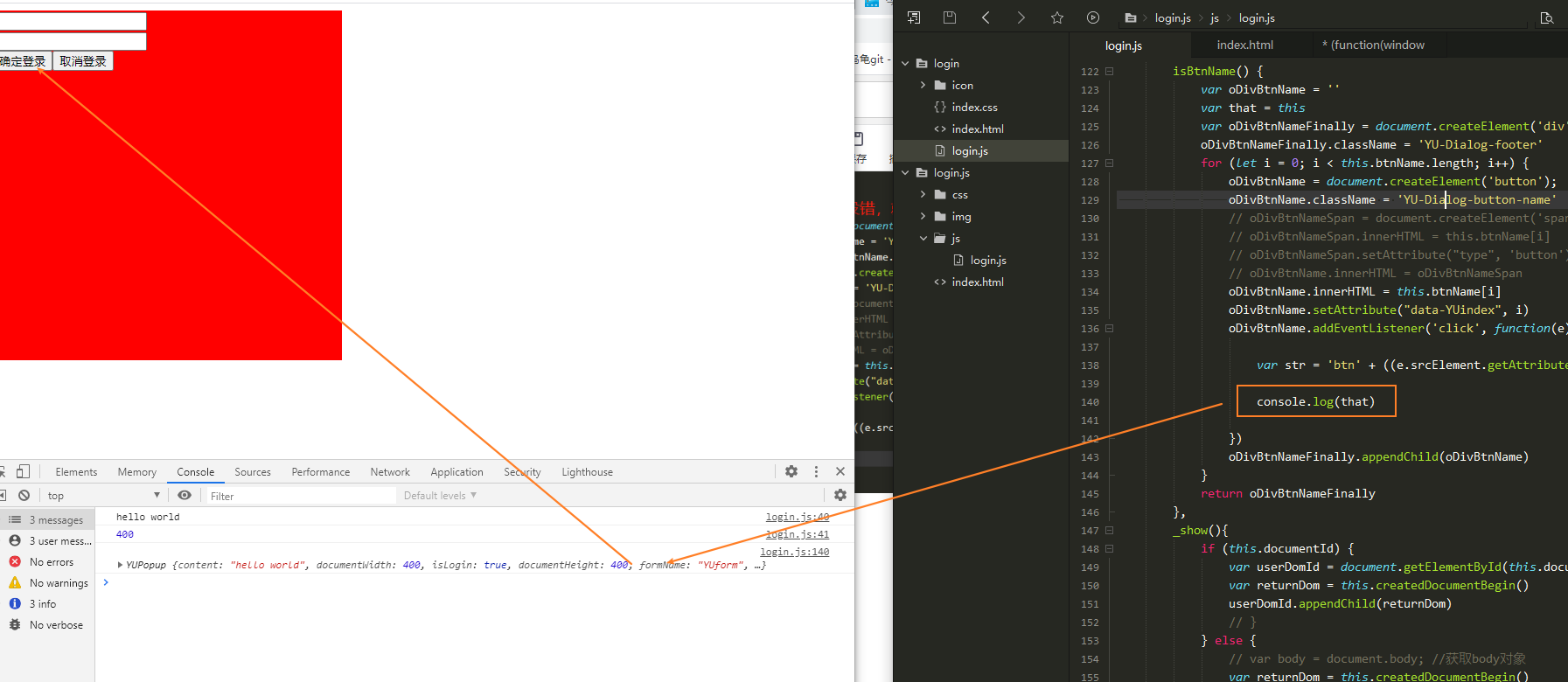Switch to the Console tab
The width and height of the screenshot is (1568, 682).
point(195,471)
